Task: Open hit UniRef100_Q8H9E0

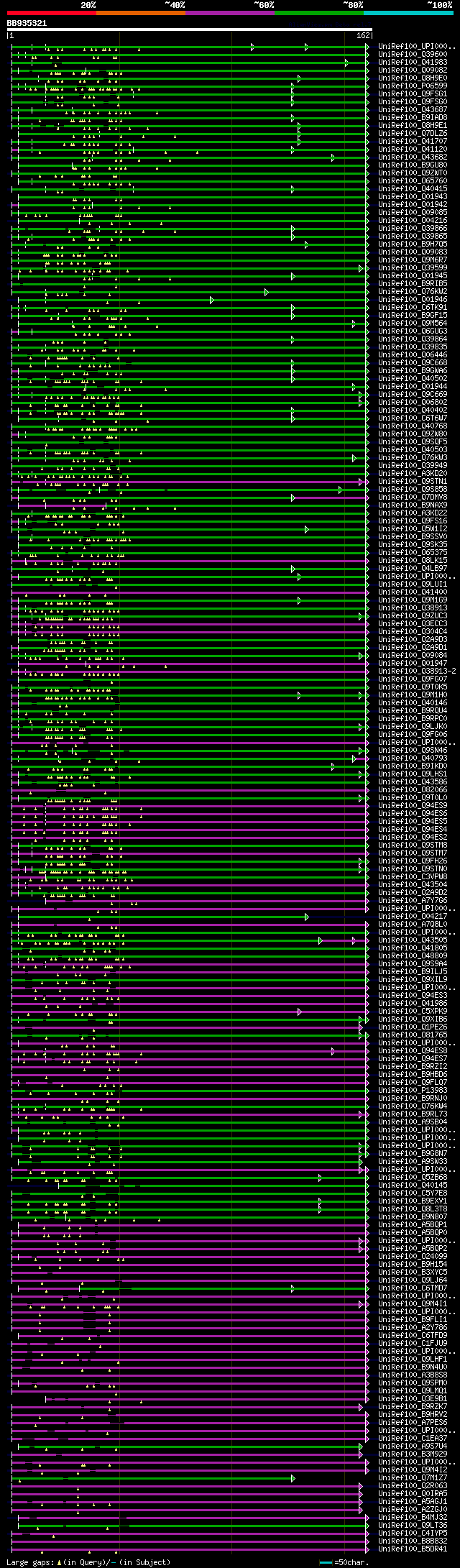Action: [413, 78]
